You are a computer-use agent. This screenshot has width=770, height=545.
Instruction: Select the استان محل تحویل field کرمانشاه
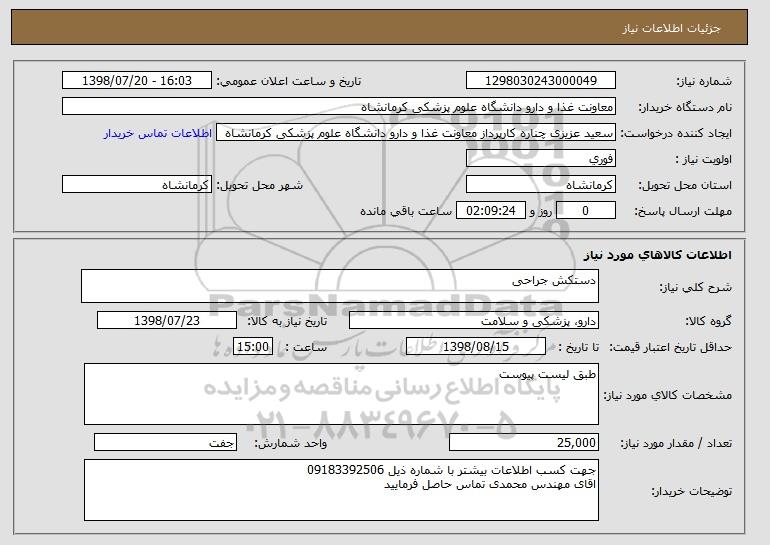tap(541, 185)
